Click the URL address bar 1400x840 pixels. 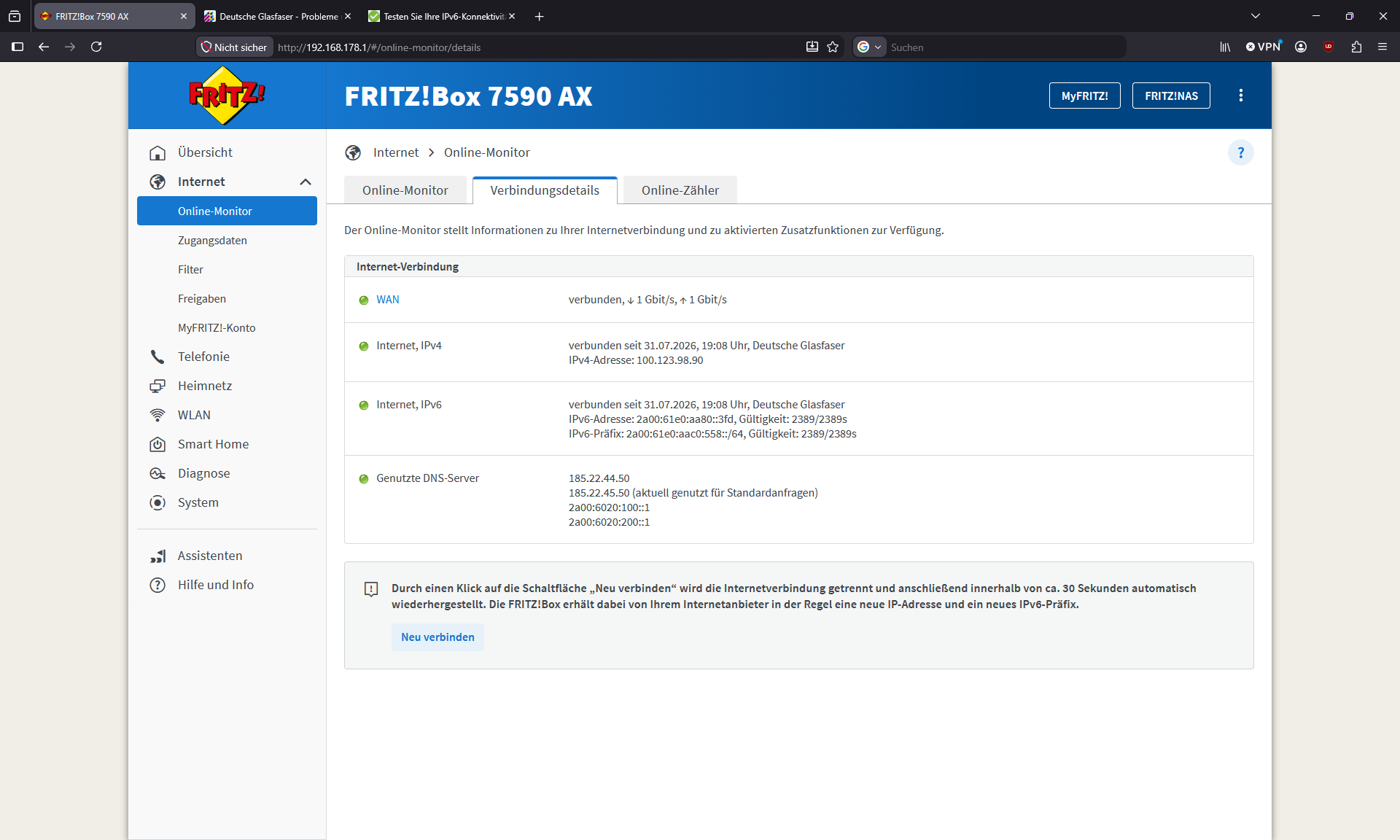pyautogui.click(x=536, y=47)
